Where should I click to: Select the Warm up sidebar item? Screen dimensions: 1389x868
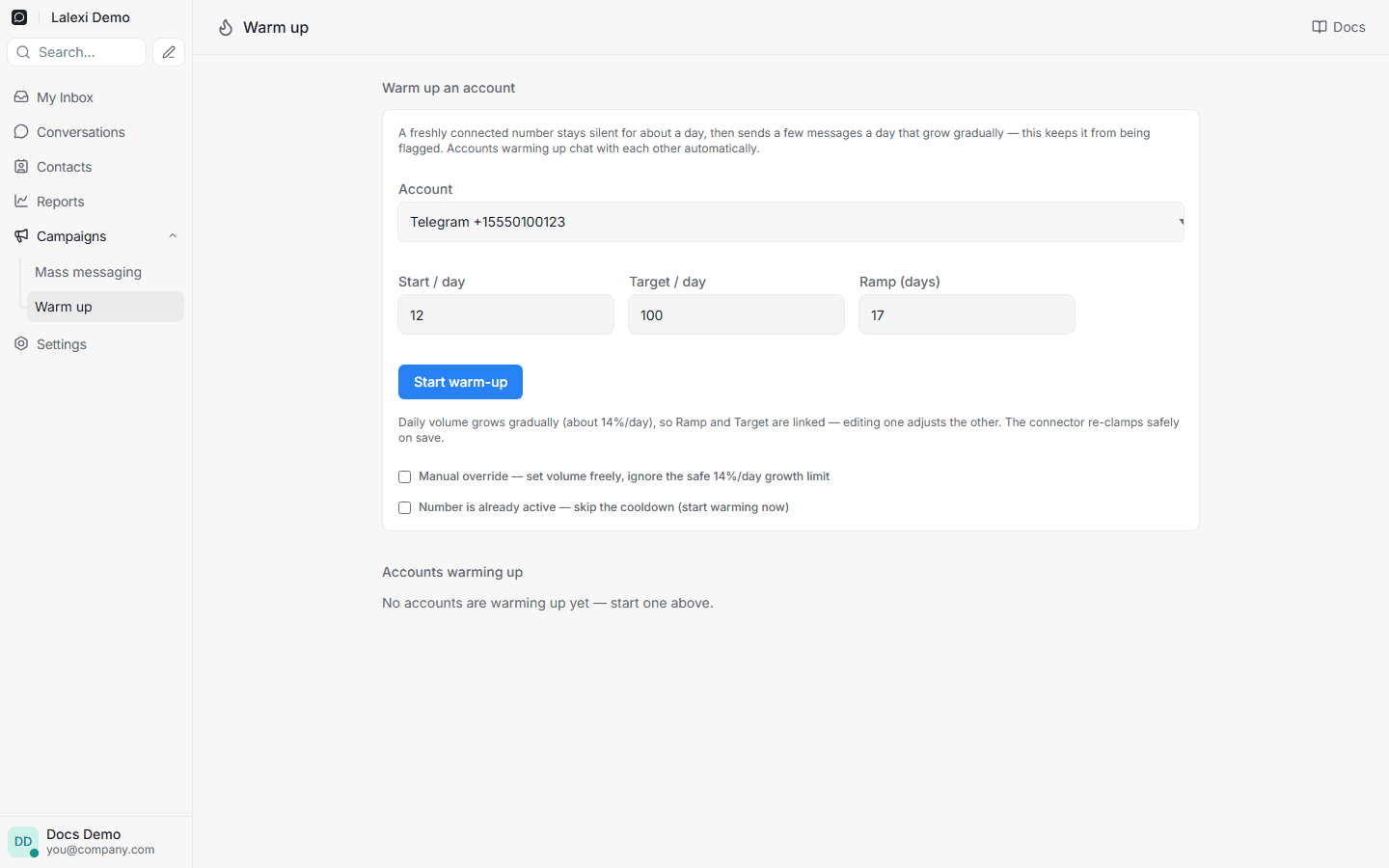(x=105, y=307)
